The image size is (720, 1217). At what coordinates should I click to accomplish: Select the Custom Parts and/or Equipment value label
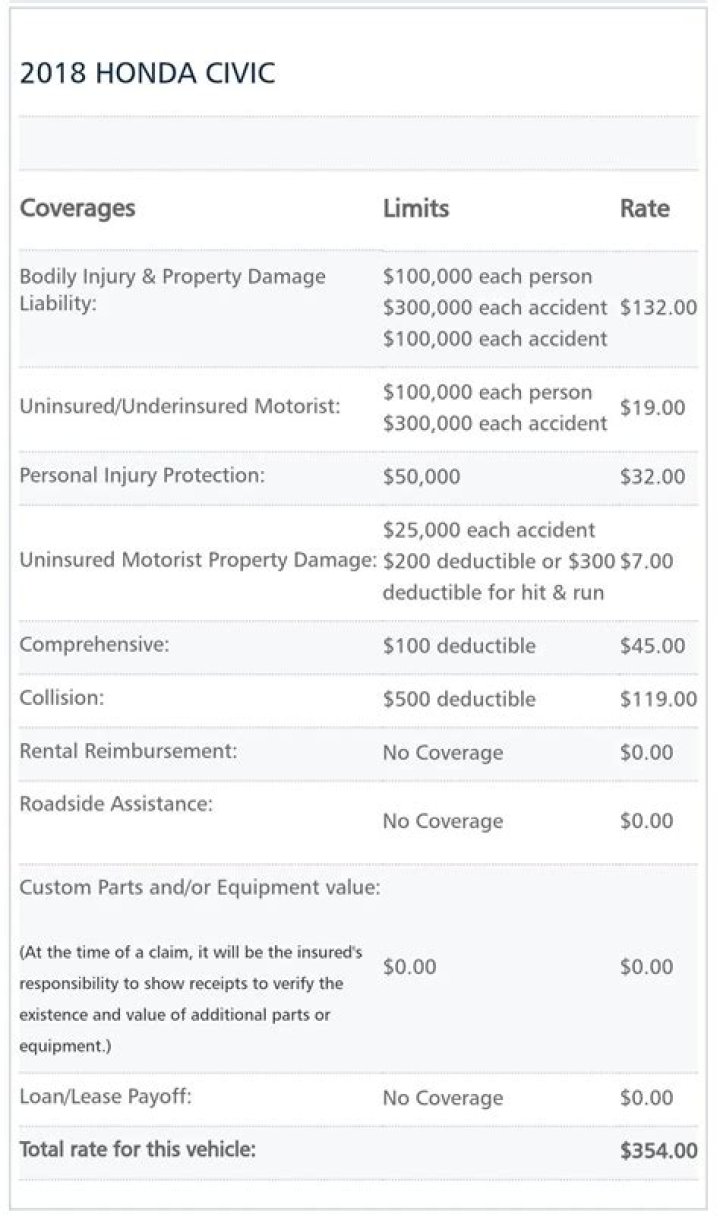199,888
